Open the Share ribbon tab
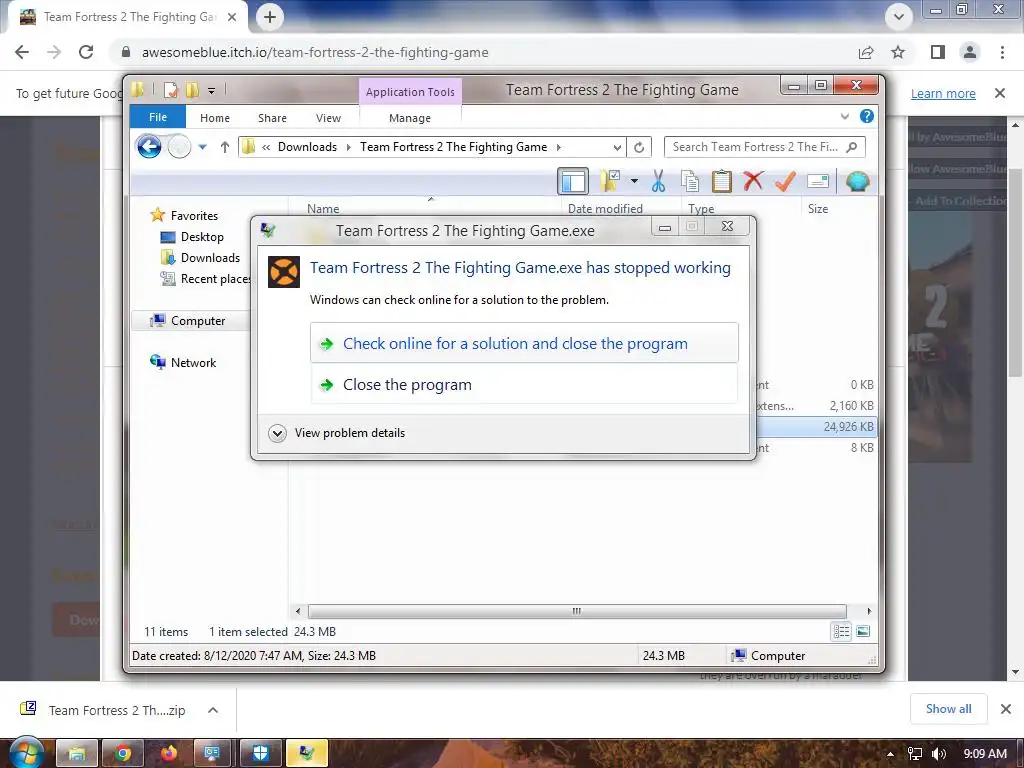The image size is (1024, 768). coord(272,118)
